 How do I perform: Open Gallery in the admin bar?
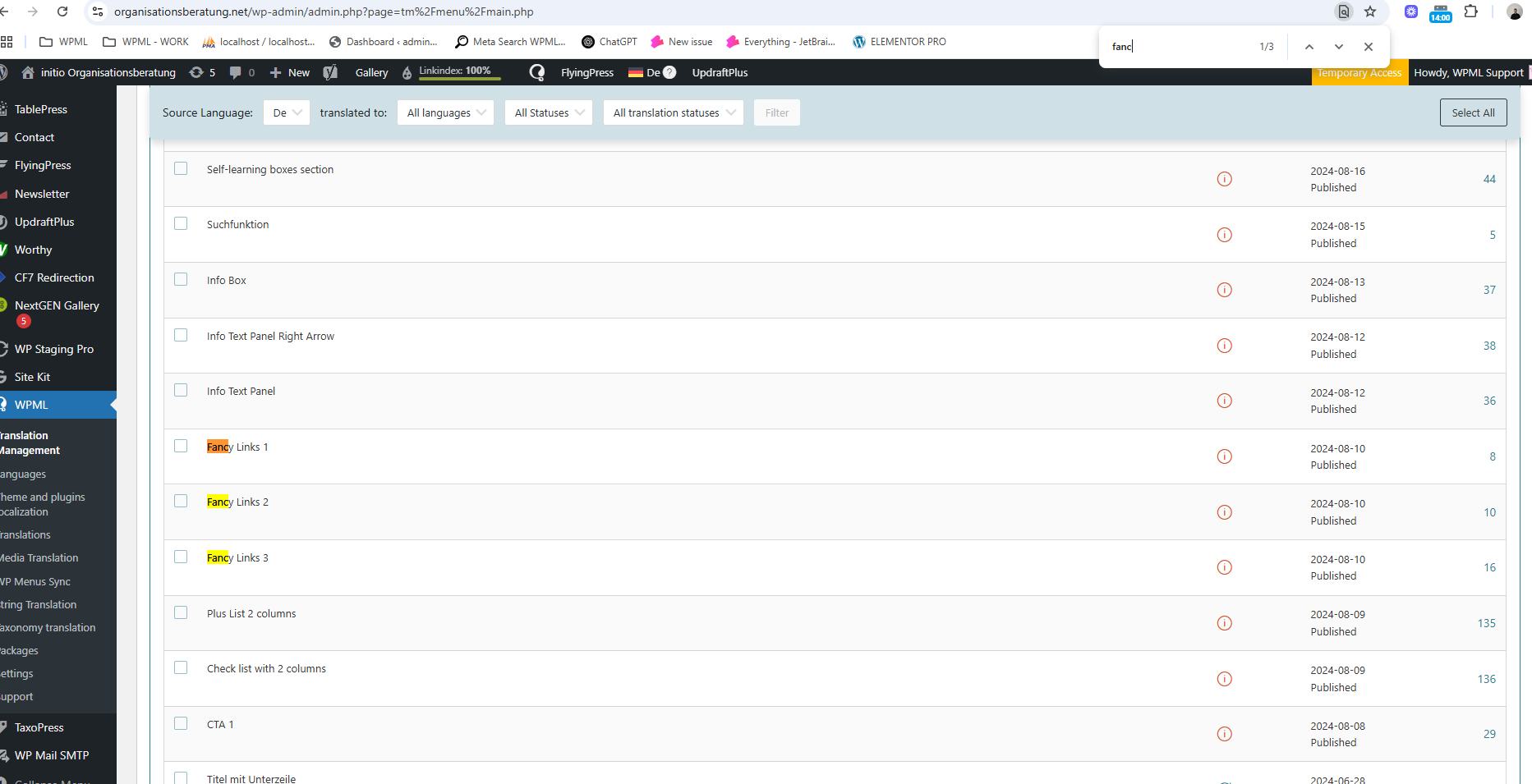[x=371, y=72]
